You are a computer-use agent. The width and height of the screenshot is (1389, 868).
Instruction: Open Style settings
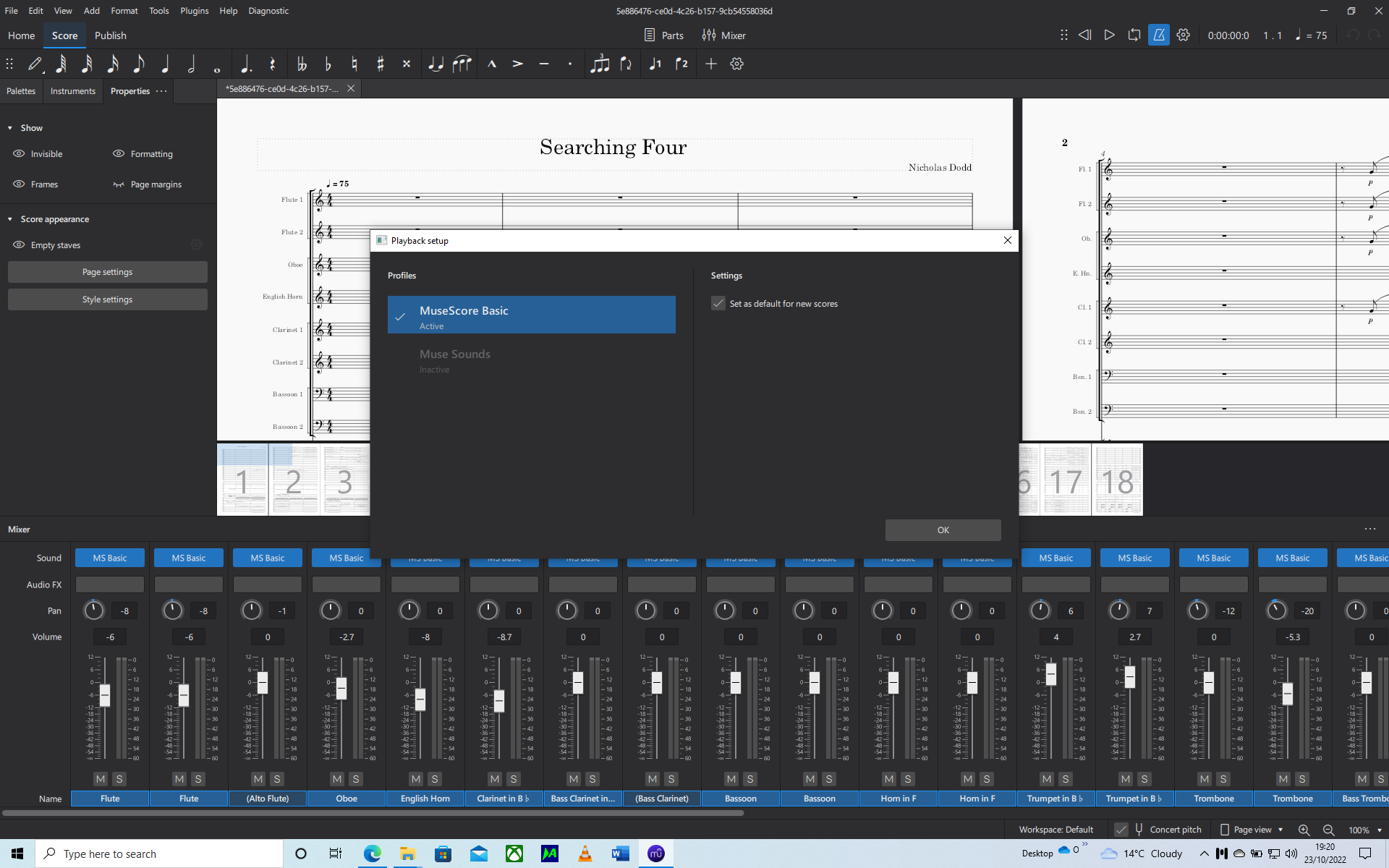pos(107,299)
